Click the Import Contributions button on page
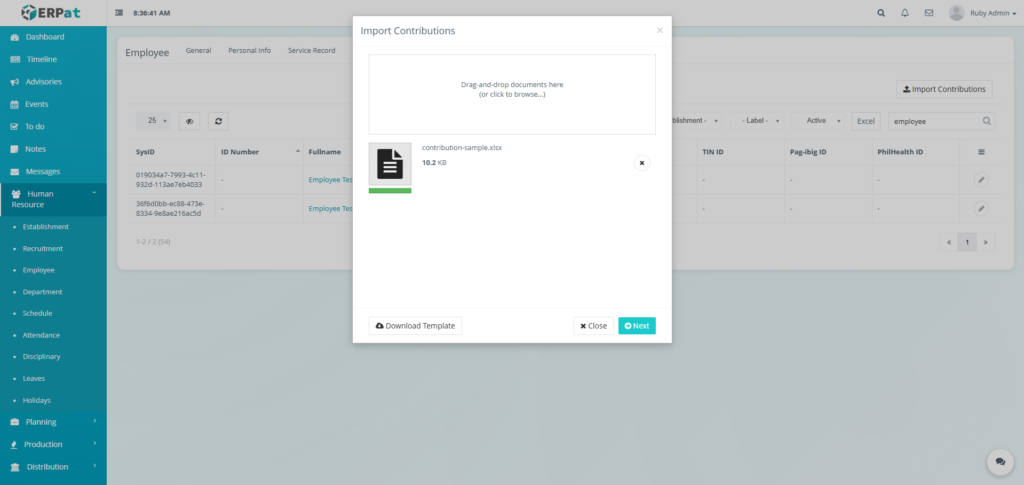 pyautogui.click(x=944, y=89)
